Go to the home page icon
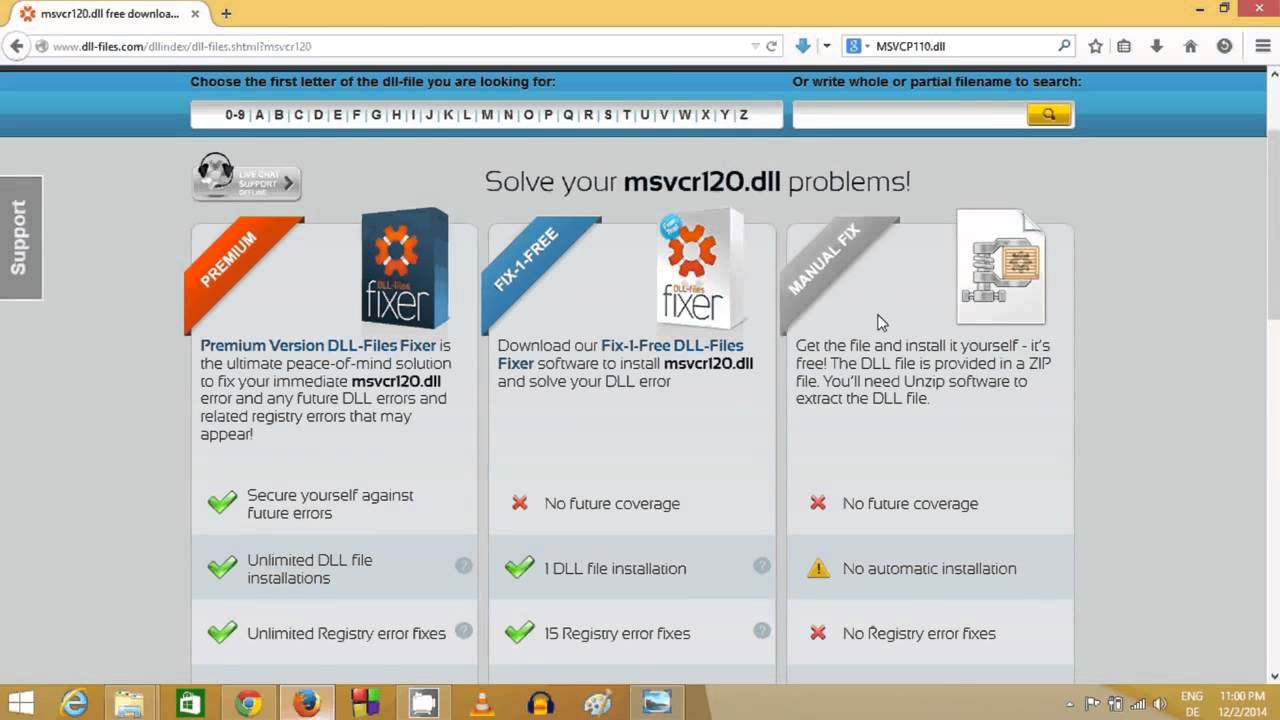The image size is (1280, 720). 1190,46
